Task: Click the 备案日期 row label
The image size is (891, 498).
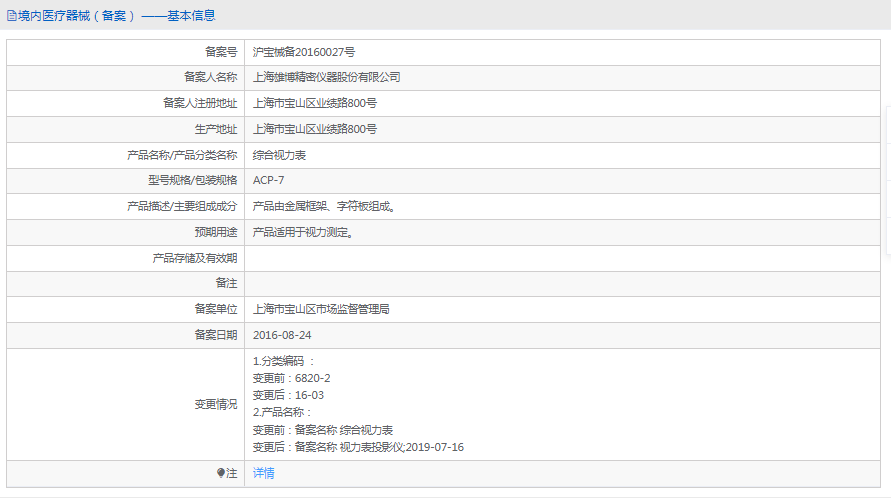Action: coord(216,335)
